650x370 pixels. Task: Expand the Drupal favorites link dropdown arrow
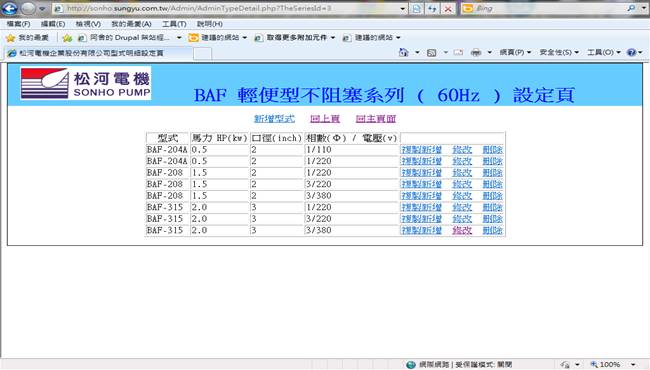179,38
